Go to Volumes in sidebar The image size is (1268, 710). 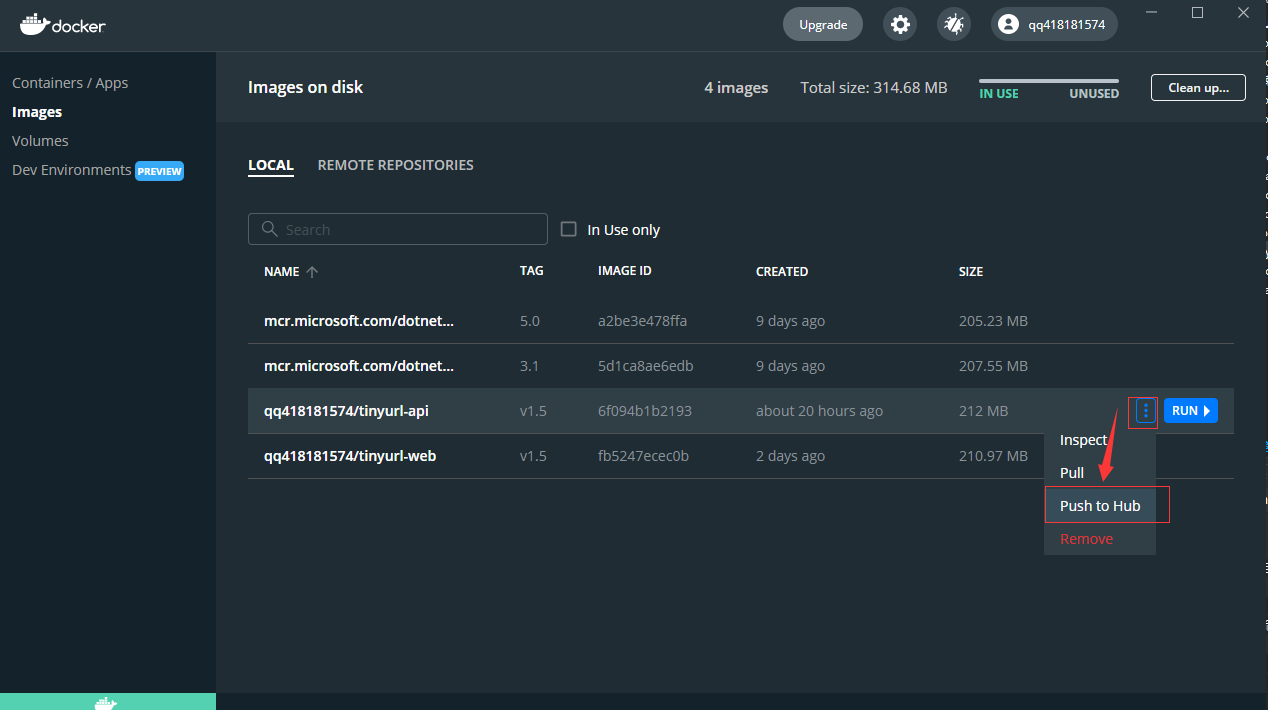tap(40, 141)
